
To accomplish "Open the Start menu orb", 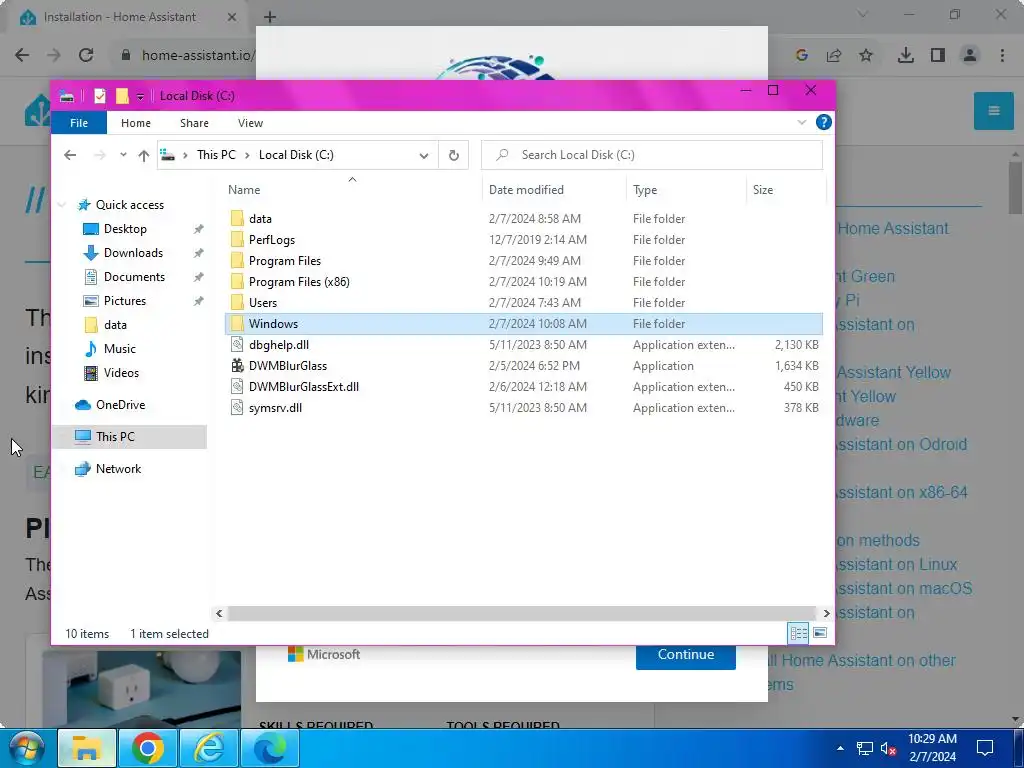I will coord(25,748).
